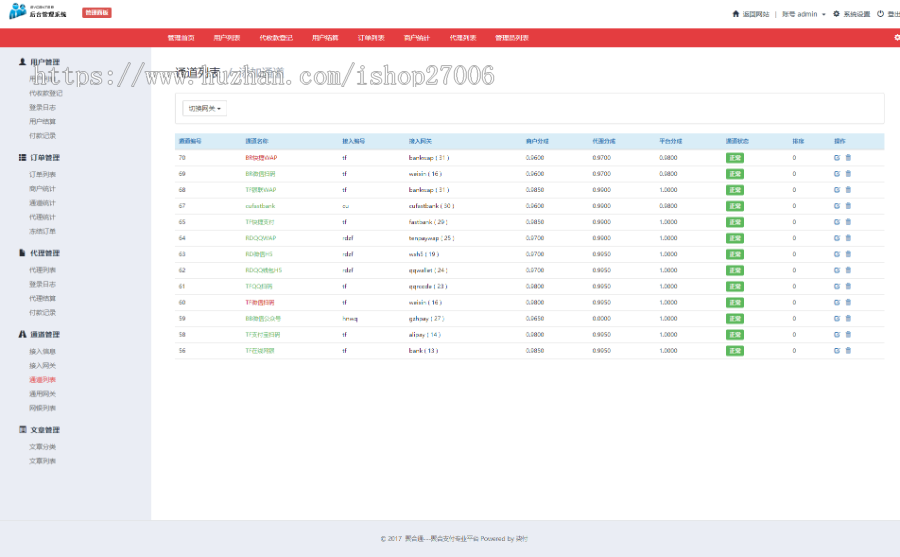This screenshot has height=557, width=900.
Task: Open 订单列表 in the red navigation bar
Action: [x=371, y=38]
